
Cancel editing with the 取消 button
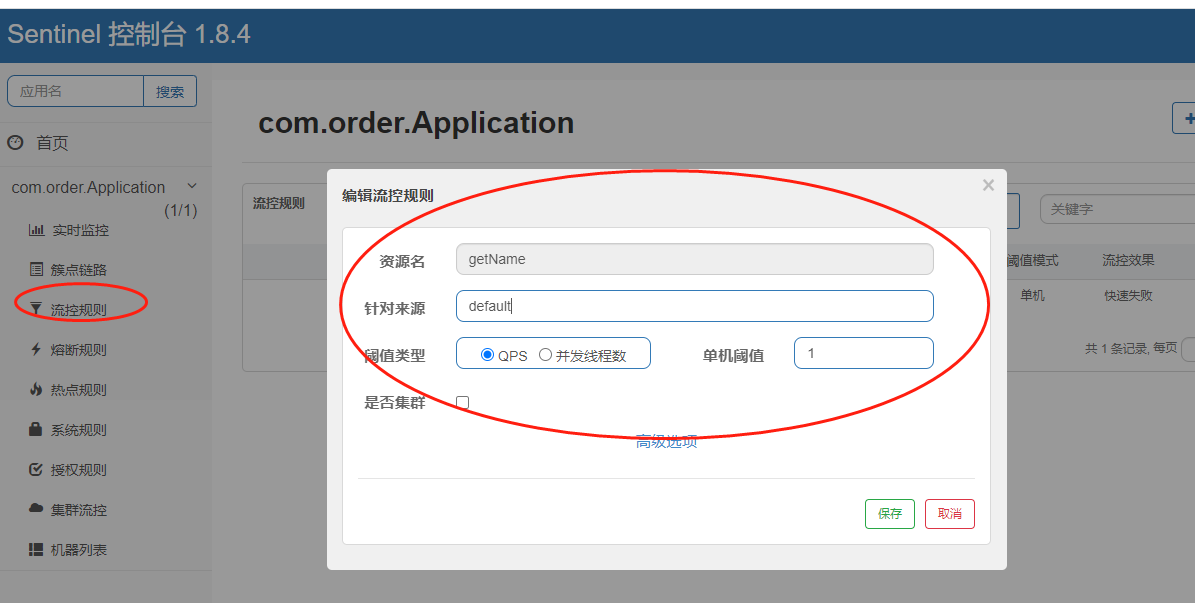[949, 513]
